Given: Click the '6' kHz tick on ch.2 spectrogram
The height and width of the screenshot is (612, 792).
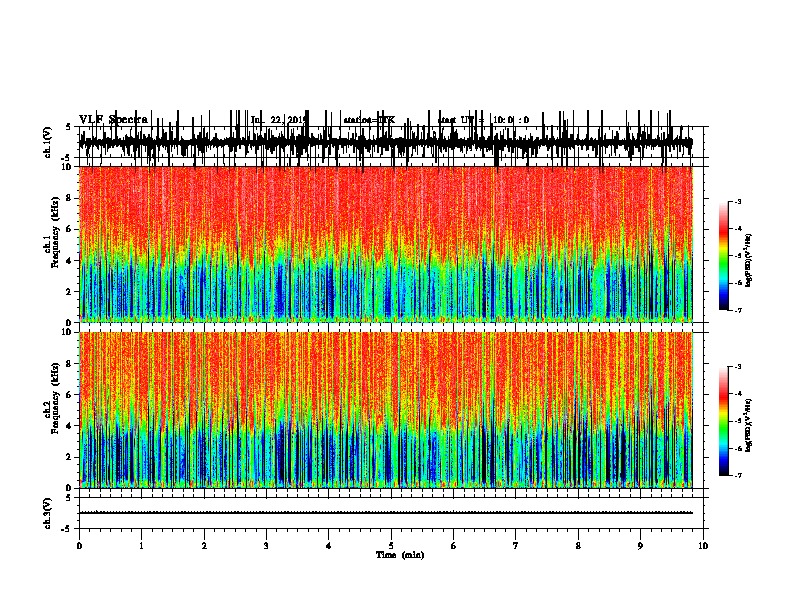Looking at the screenshot, I should [x=69, y=395].
